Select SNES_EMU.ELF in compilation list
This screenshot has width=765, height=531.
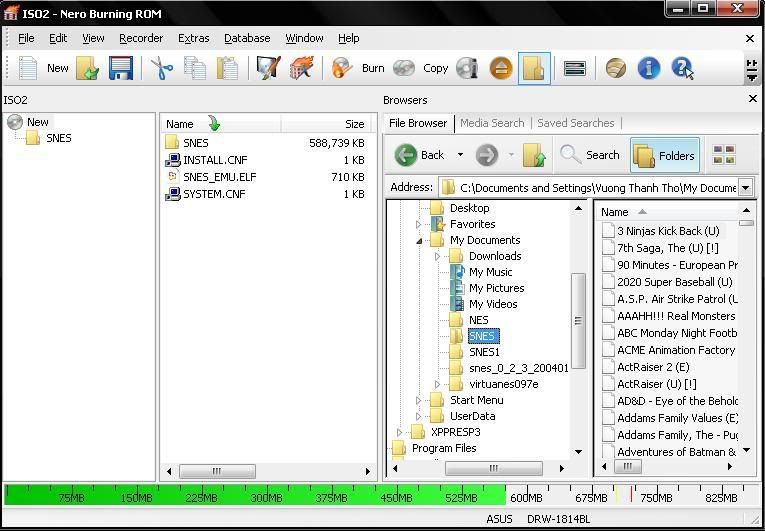coord(219,177)
